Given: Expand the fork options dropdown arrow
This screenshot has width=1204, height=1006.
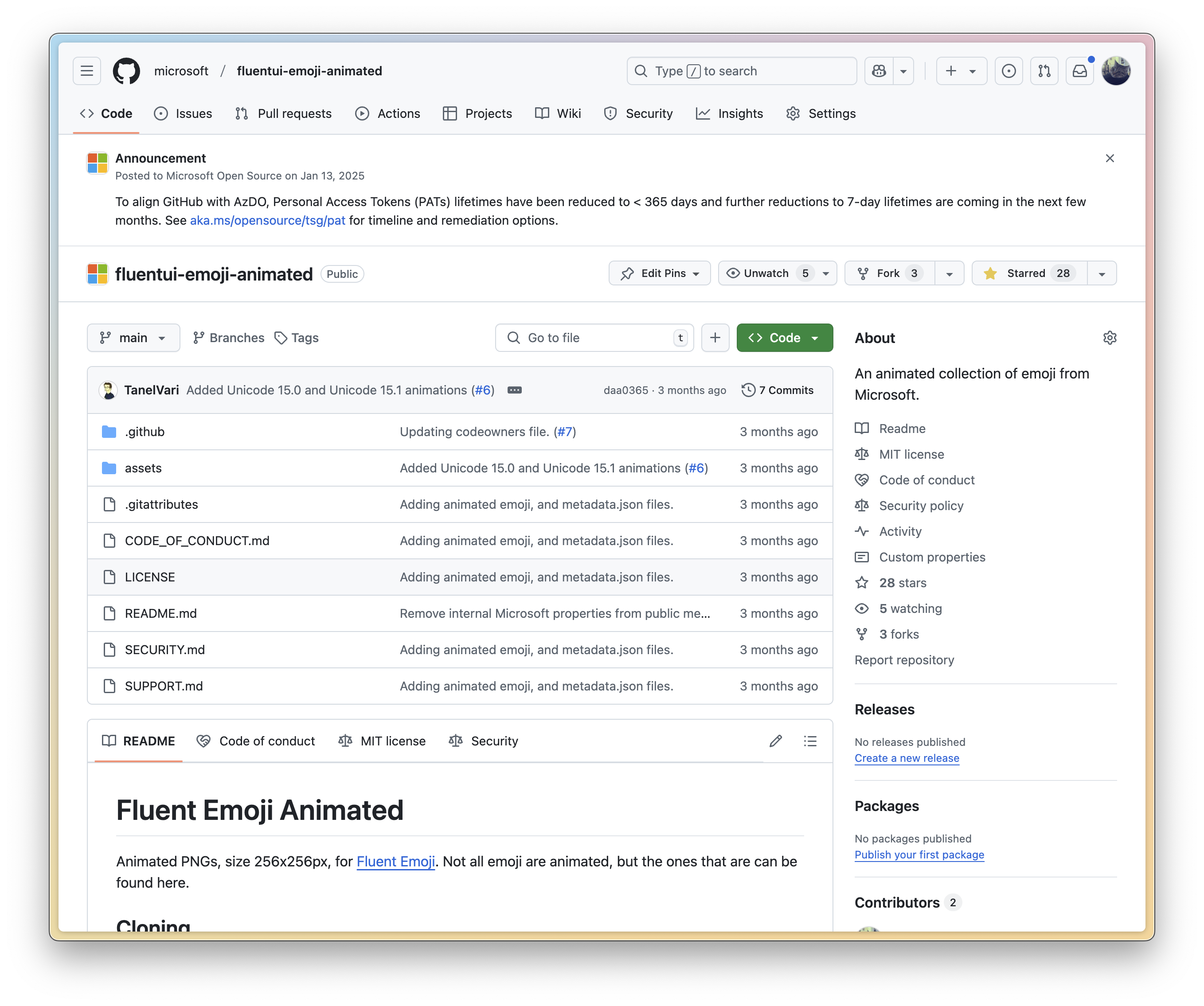Looking at the screenshot, I should tap(950, 273).
